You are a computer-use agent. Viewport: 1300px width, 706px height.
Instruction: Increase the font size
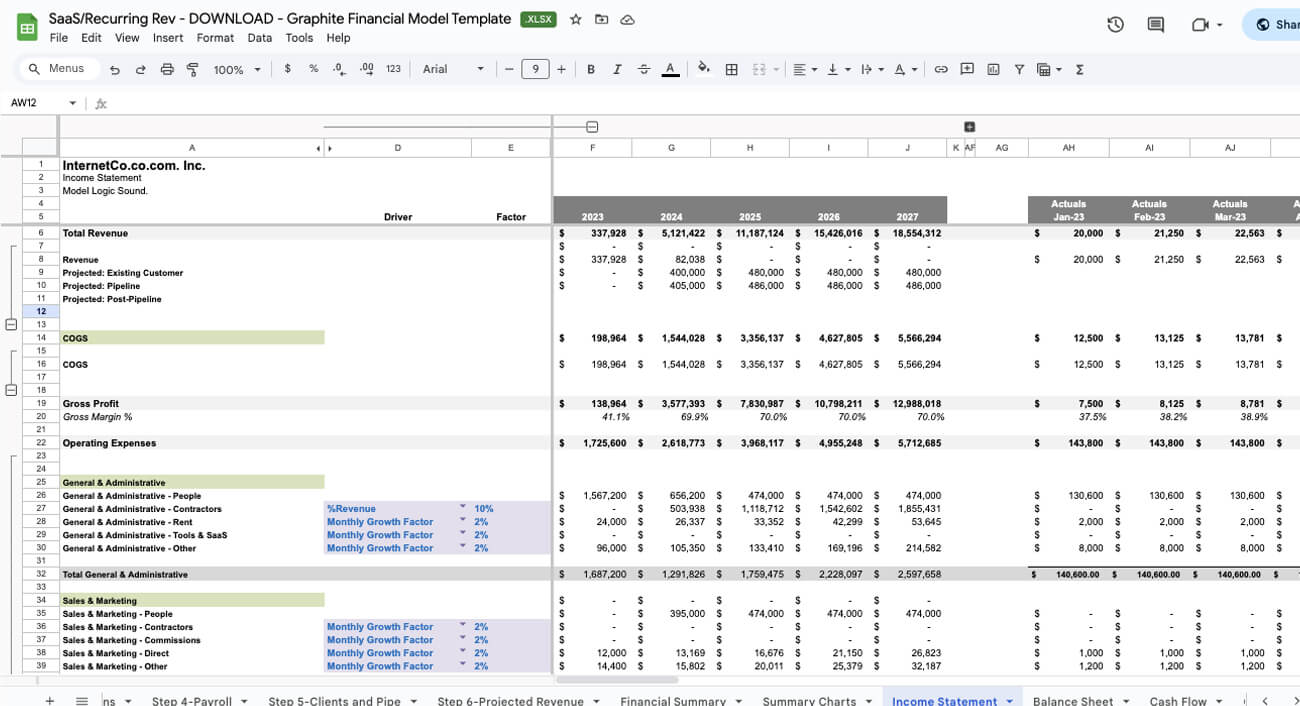pyautogui.click(x=561, y=69)
